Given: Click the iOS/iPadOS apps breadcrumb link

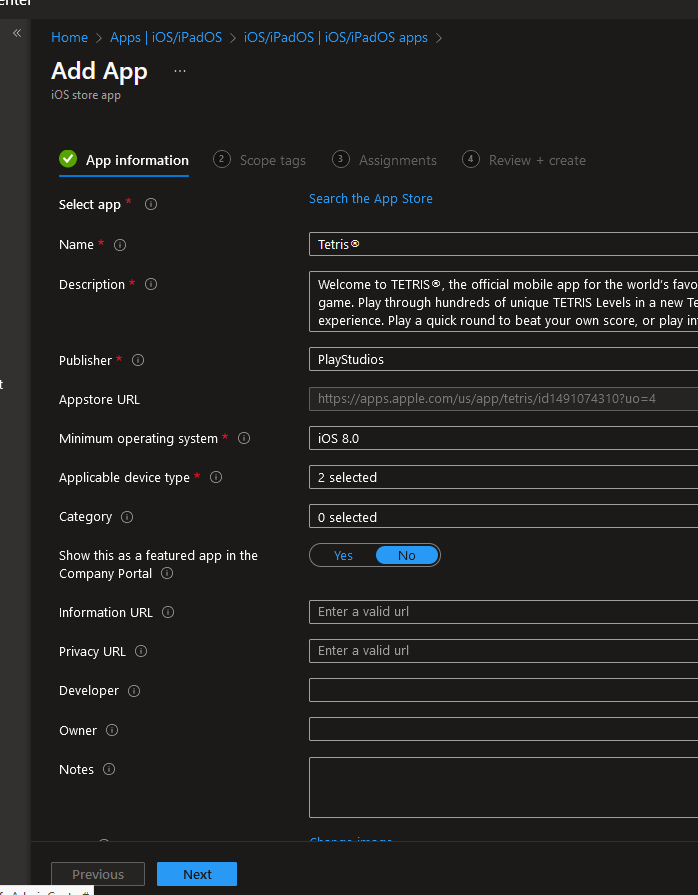Looking at the screenshot, I should point(336,37).
